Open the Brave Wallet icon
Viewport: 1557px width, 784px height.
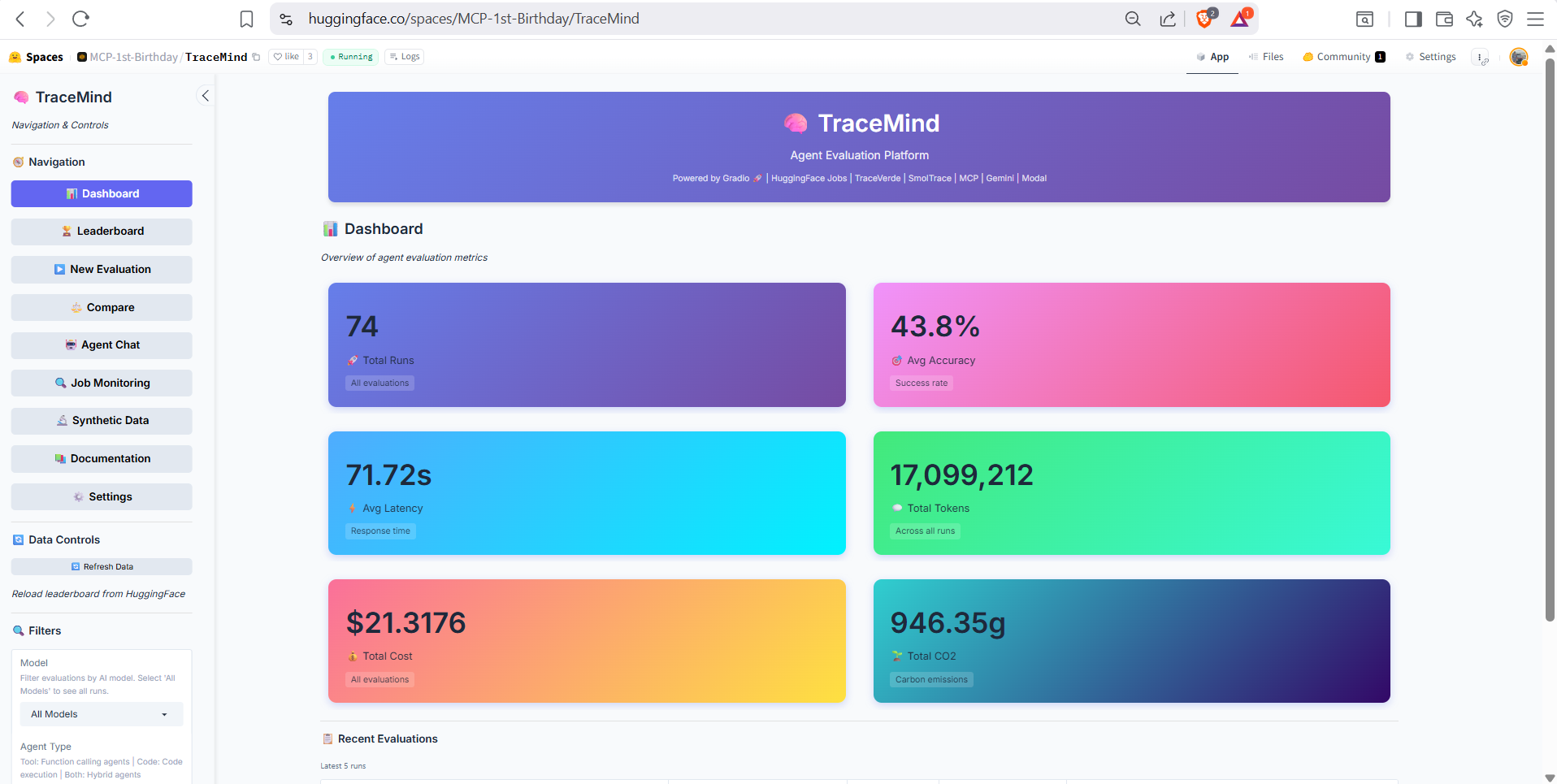pos(1444,19)
